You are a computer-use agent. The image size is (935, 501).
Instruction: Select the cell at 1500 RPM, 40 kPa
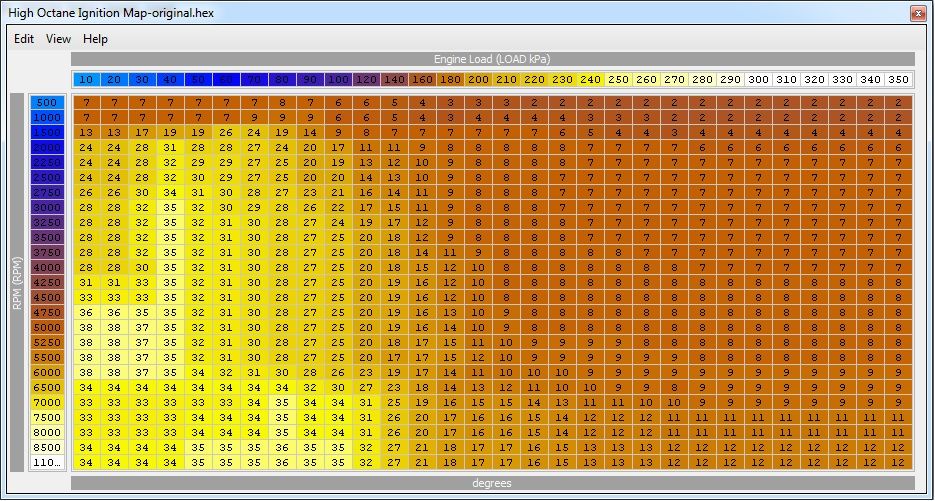click(x=170, y=132)
